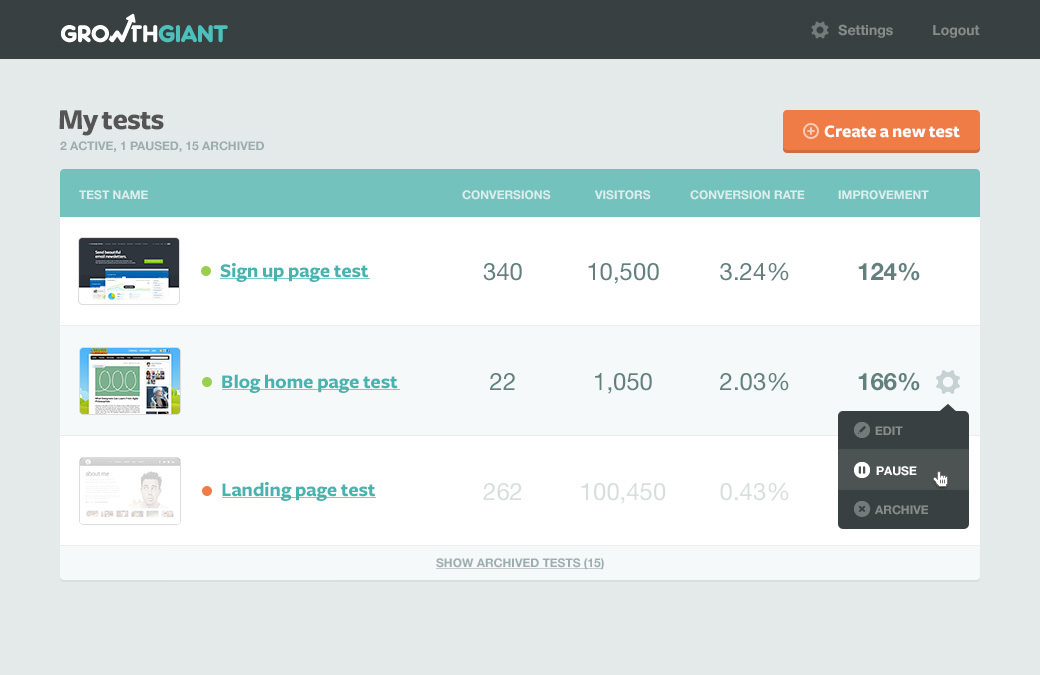Click the Conversion Rate column header
Image resolution: width=1040 pixels, height=675 pixels.
(747, 195)
